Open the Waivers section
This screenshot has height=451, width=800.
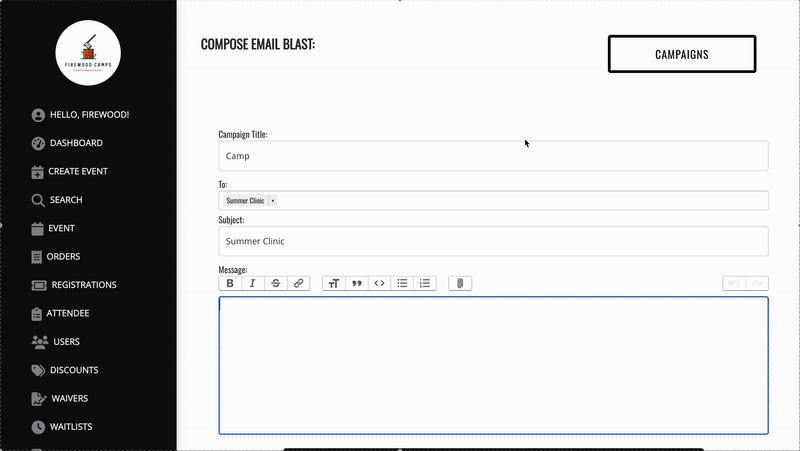pos(70,398)
